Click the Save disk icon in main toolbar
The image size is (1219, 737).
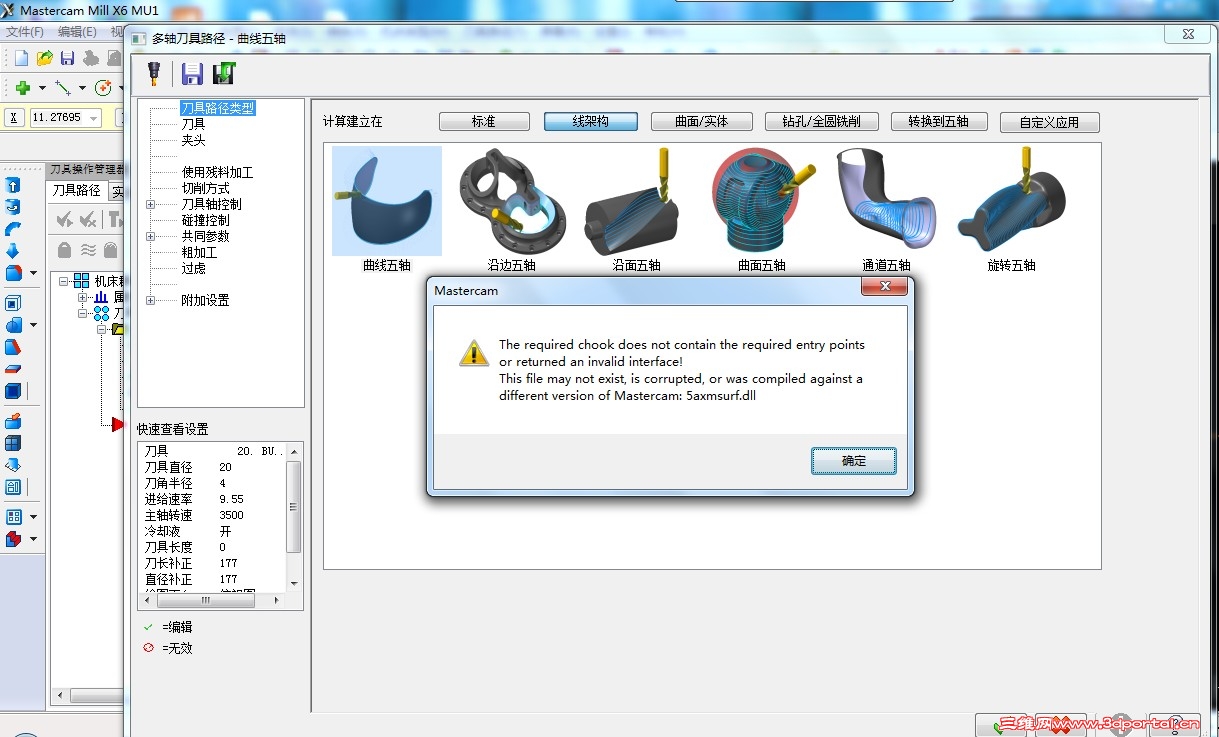tap(67, 59)
